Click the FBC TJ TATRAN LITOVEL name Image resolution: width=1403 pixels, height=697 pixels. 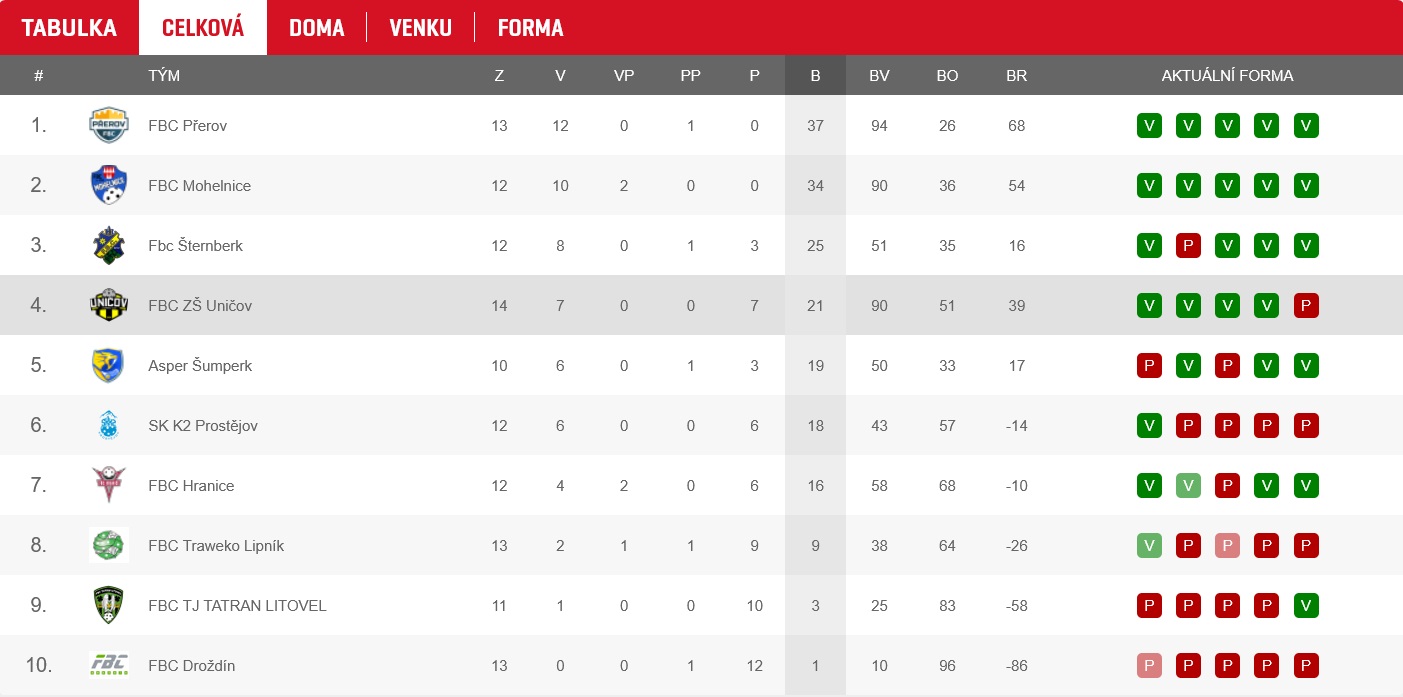pyautogui.click(x=237, y=606)
